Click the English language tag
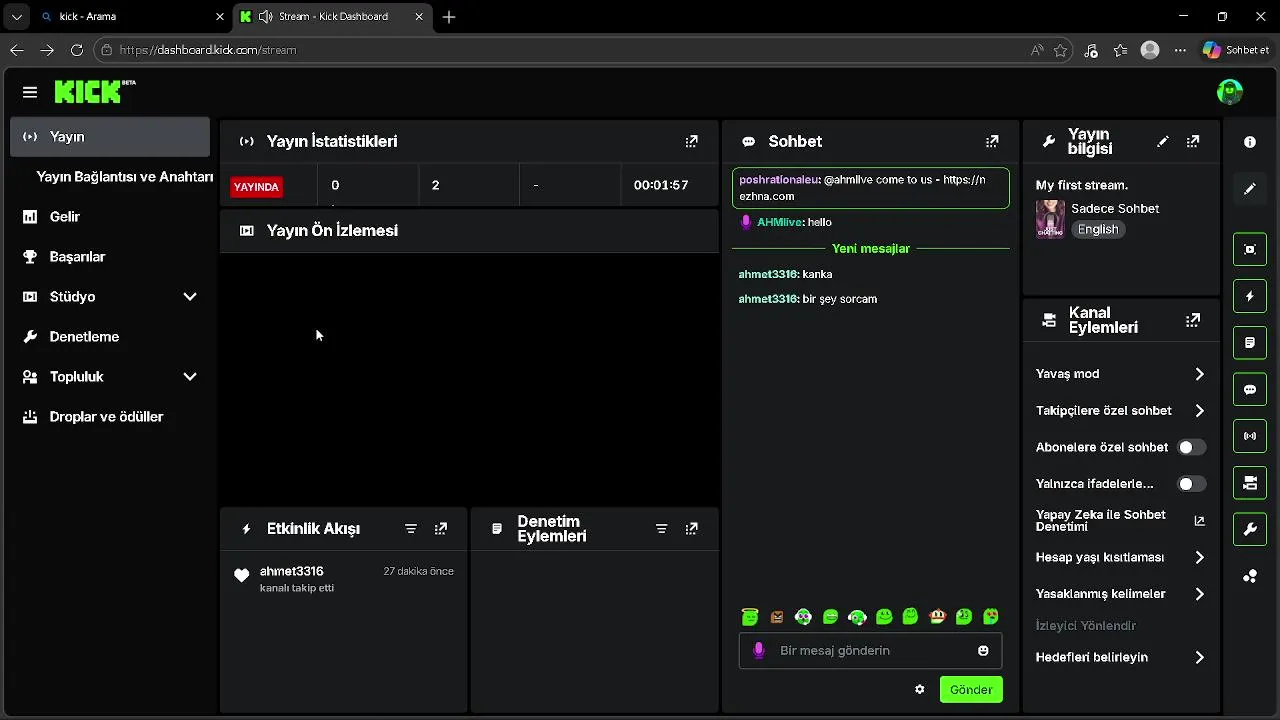Viewport: 1280px width, 720px height. click(x=1098, y=229)
